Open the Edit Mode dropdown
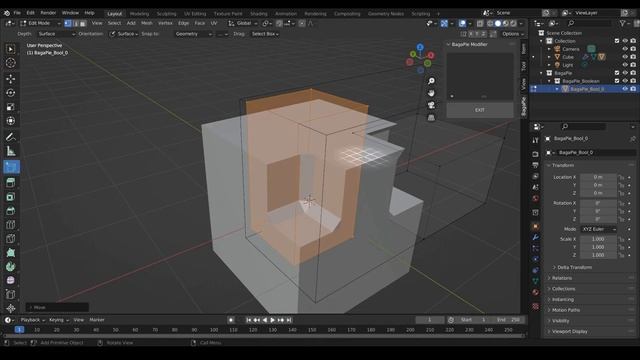The height and width of the screenshot is (360, 640). pos(40,24)
